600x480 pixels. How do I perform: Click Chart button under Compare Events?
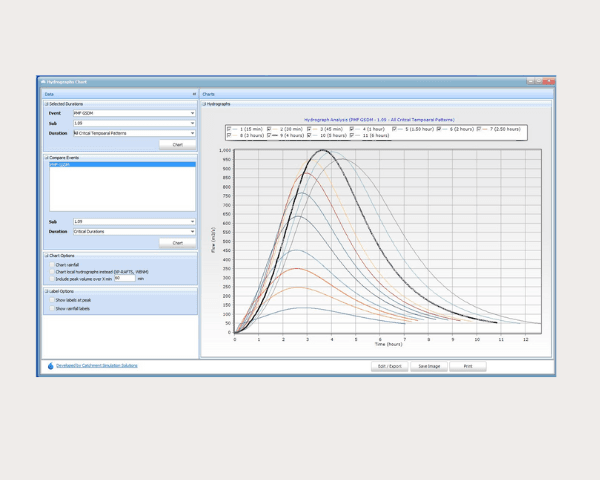(x=178, y=243)
